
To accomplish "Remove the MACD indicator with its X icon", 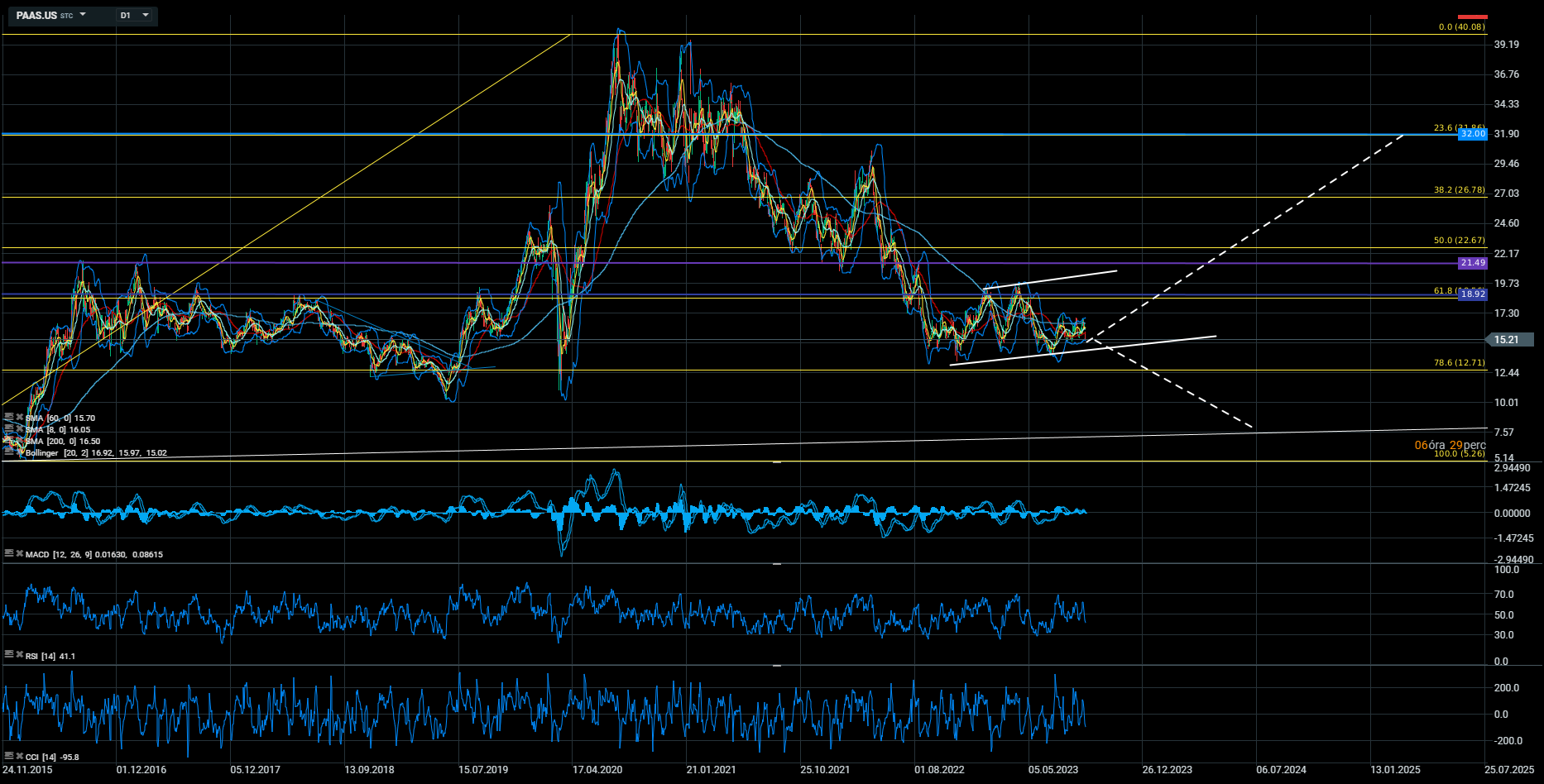I will tap(19, 553).
